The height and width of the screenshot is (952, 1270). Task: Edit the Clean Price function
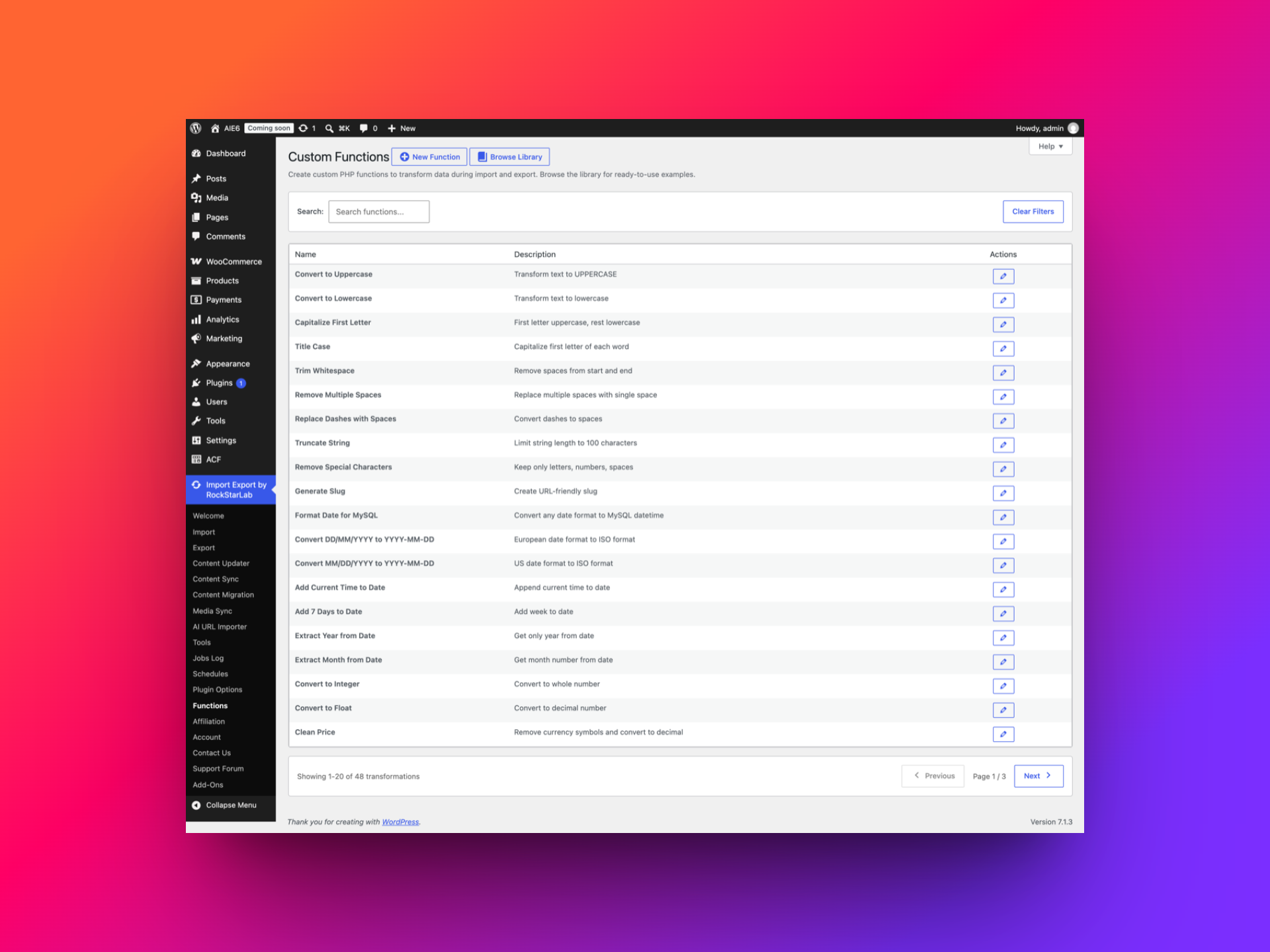[1003, 734]
